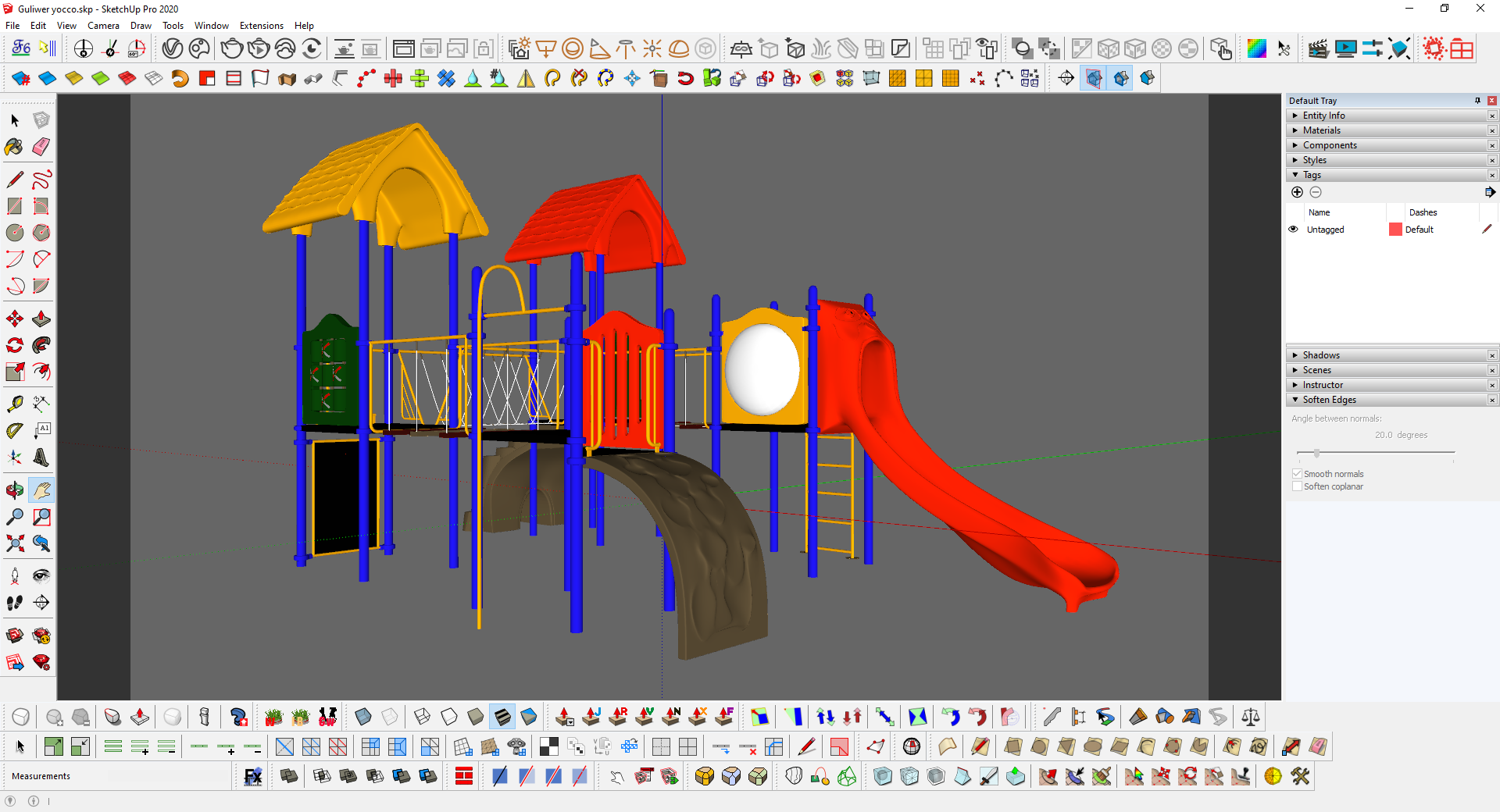Select the Rectangle tool

[15, 206]
